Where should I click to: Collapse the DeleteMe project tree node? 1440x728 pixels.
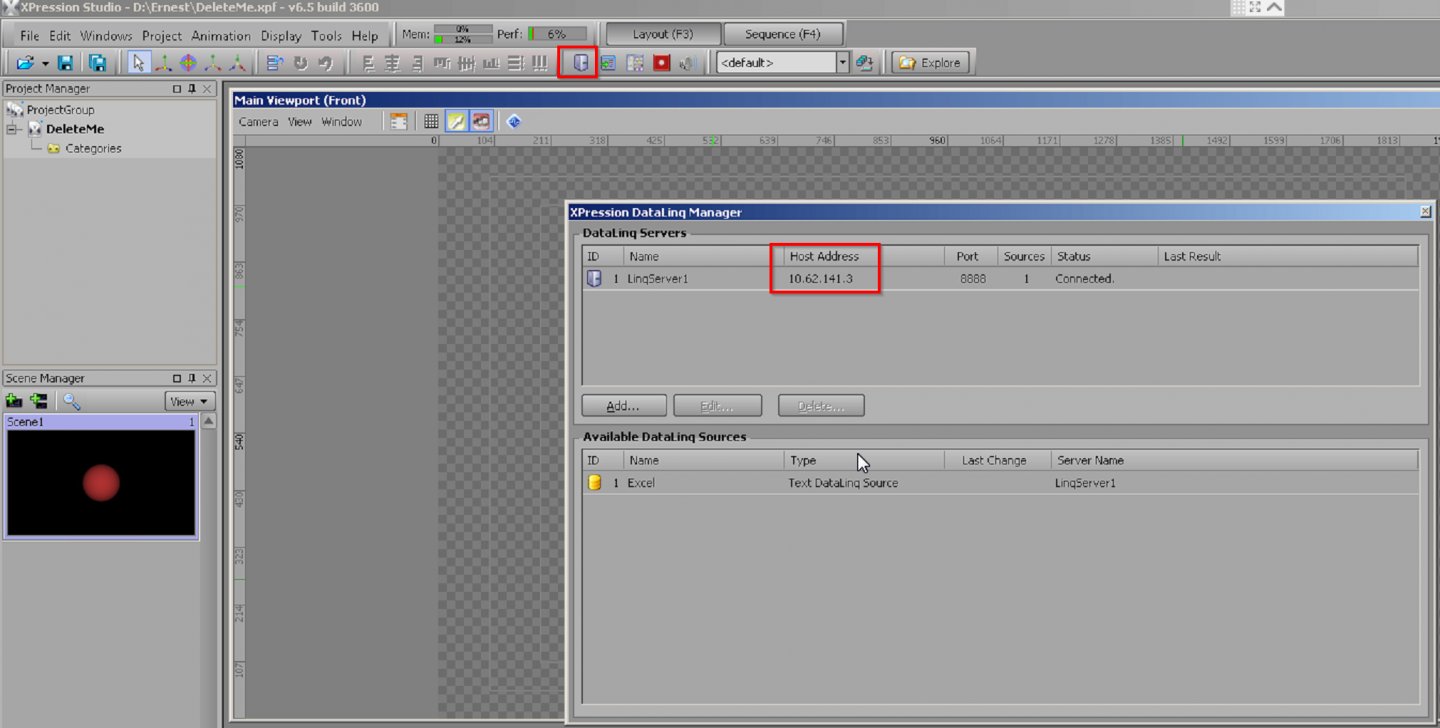click(12, 129)
